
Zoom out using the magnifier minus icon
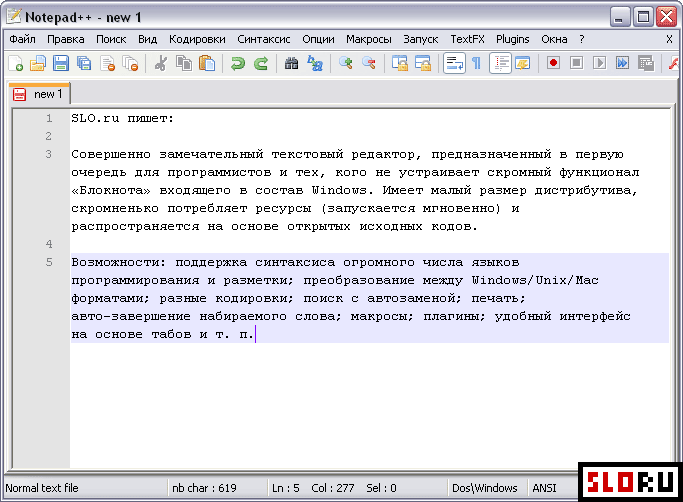[x=369, y=63]
